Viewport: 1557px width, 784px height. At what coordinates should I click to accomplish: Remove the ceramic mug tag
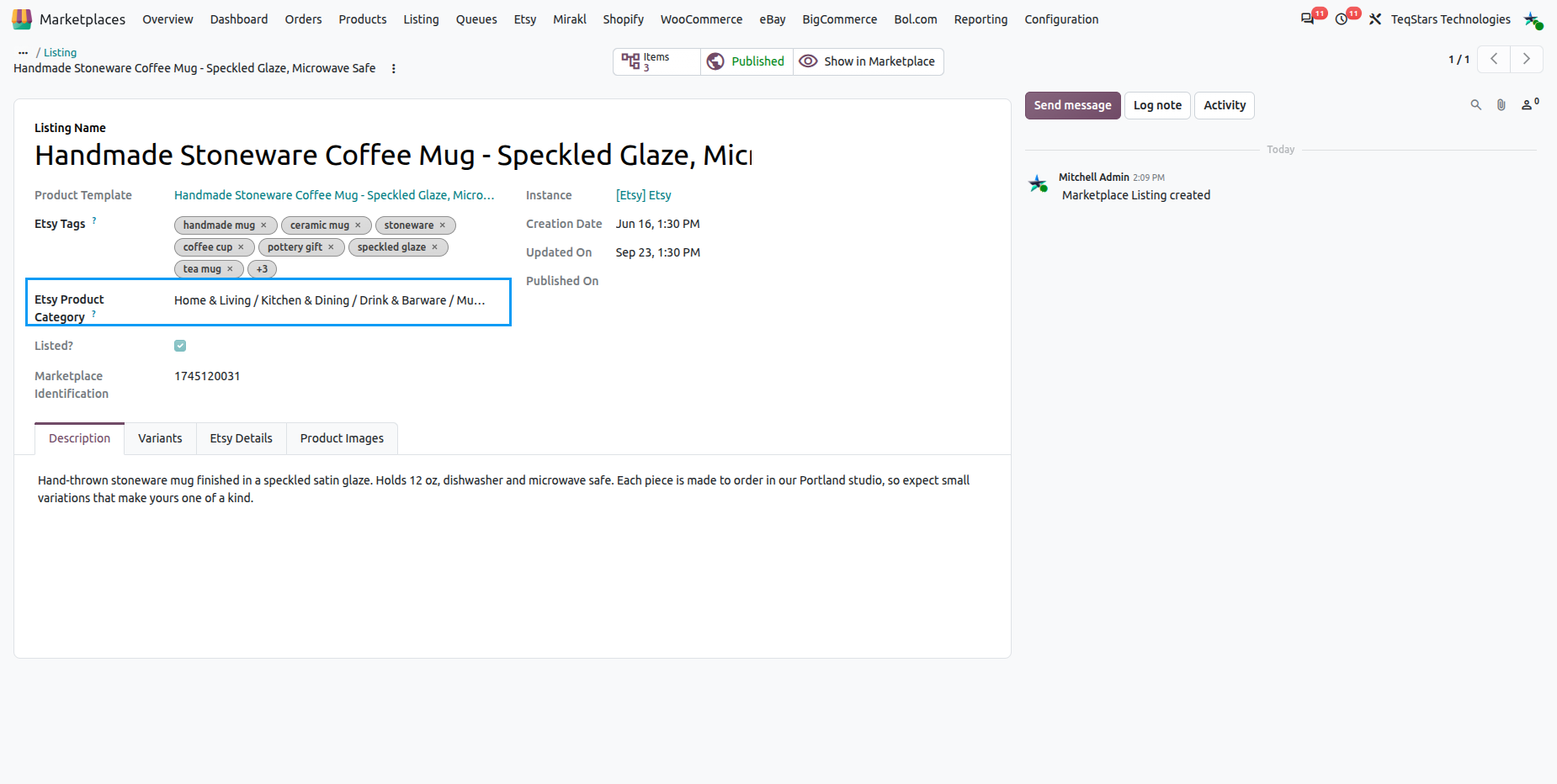tap(358, 225)
